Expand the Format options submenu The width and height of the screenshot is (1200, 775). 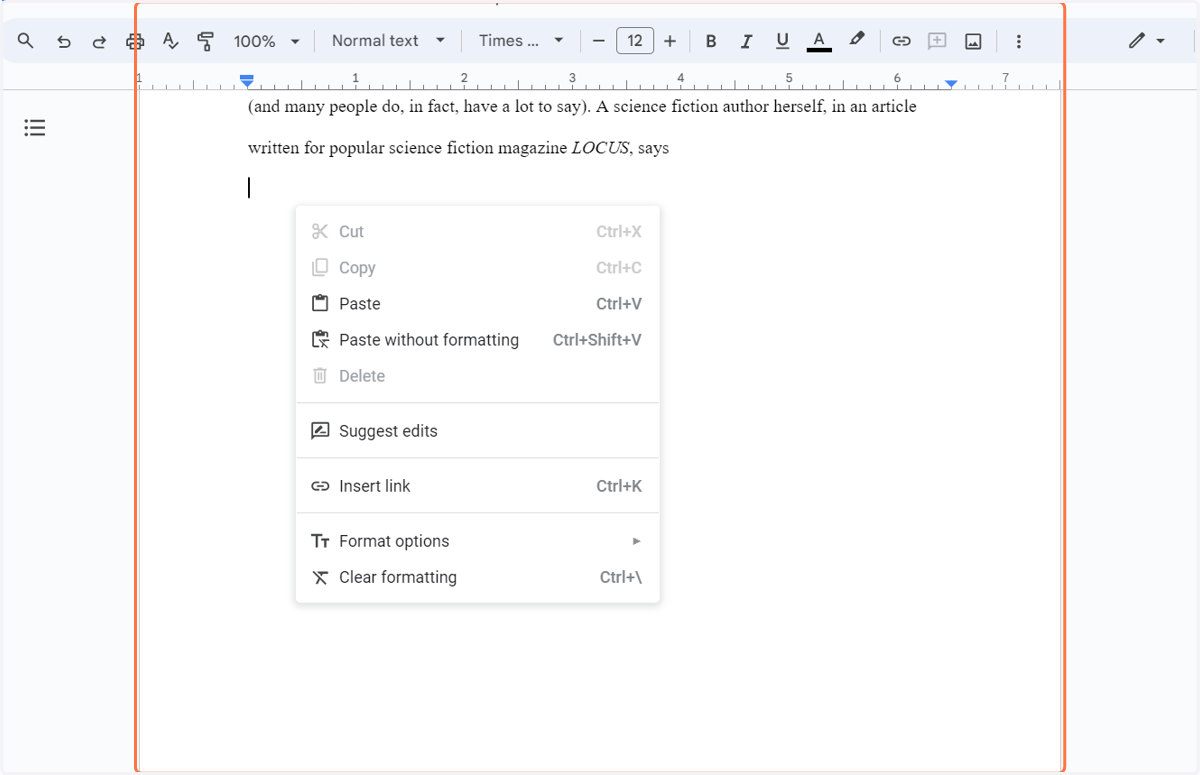478,541
